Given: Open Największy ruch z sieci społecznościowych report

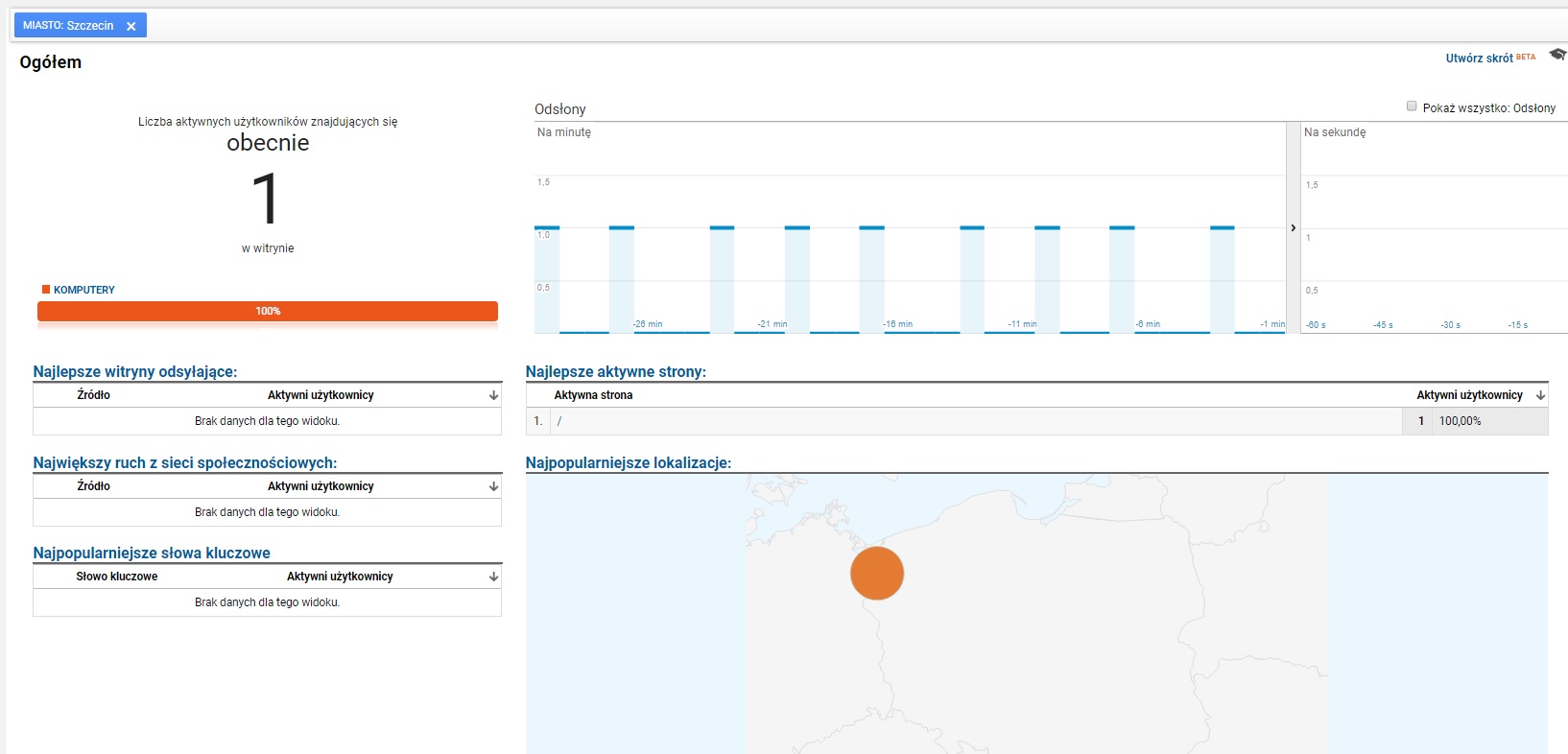Looking at the screenshot, I should (185, 463).
